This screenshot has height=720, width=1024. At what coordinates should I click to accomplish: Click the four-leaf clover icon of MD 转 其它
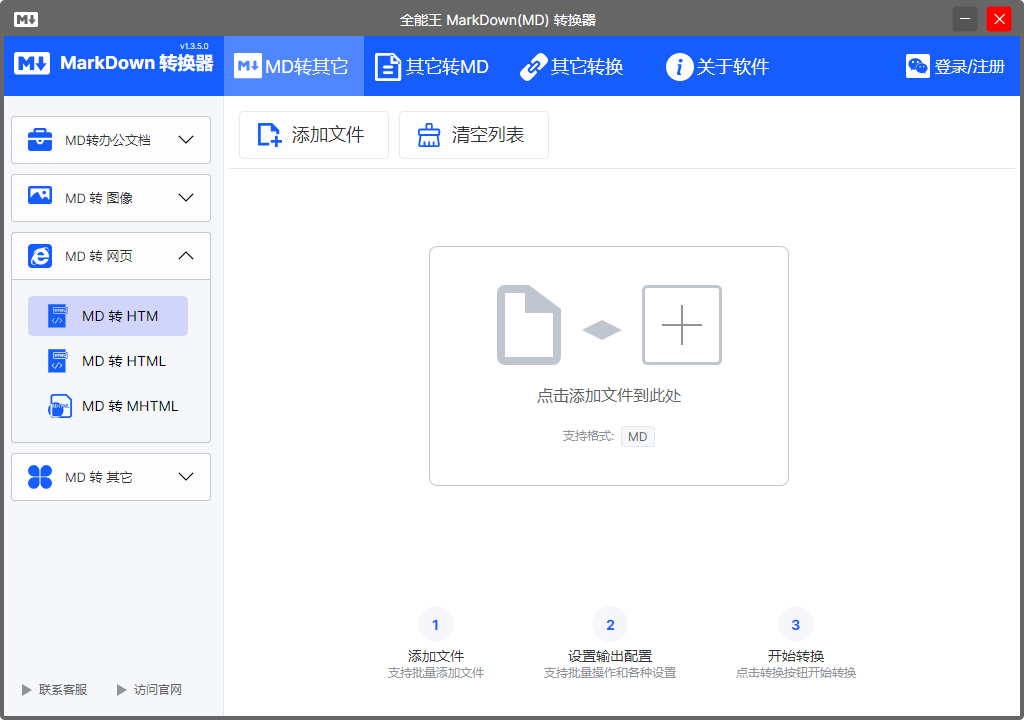[40, 477]
